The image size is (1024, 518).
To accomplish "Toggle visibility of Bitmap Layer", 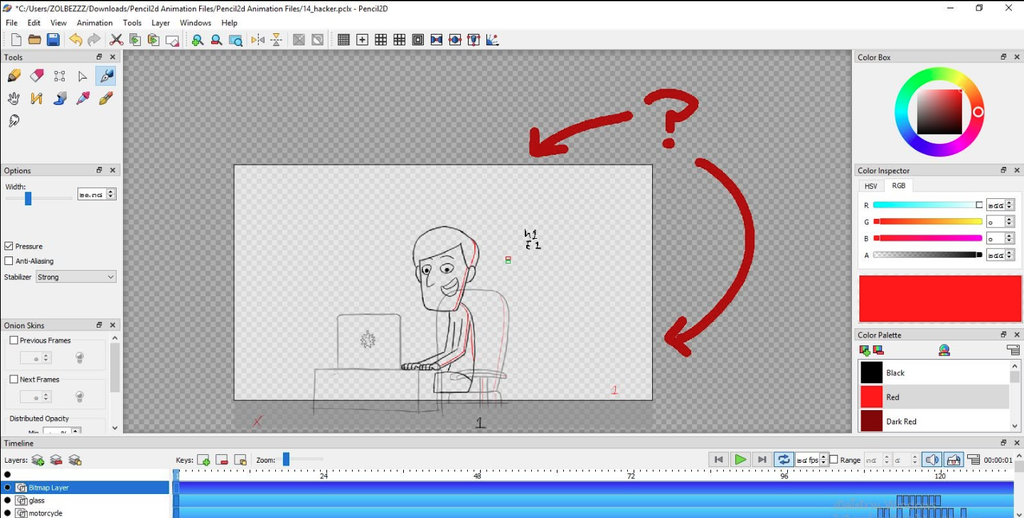I will (x=8, y=487).
